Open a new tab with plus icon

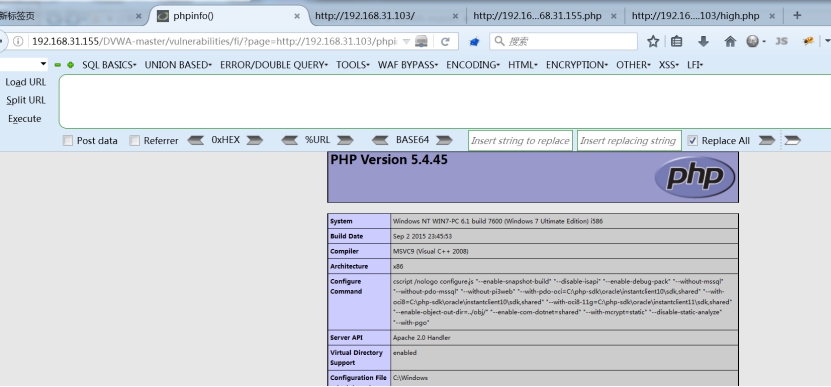pyautogui.click(x=797, y=15)
